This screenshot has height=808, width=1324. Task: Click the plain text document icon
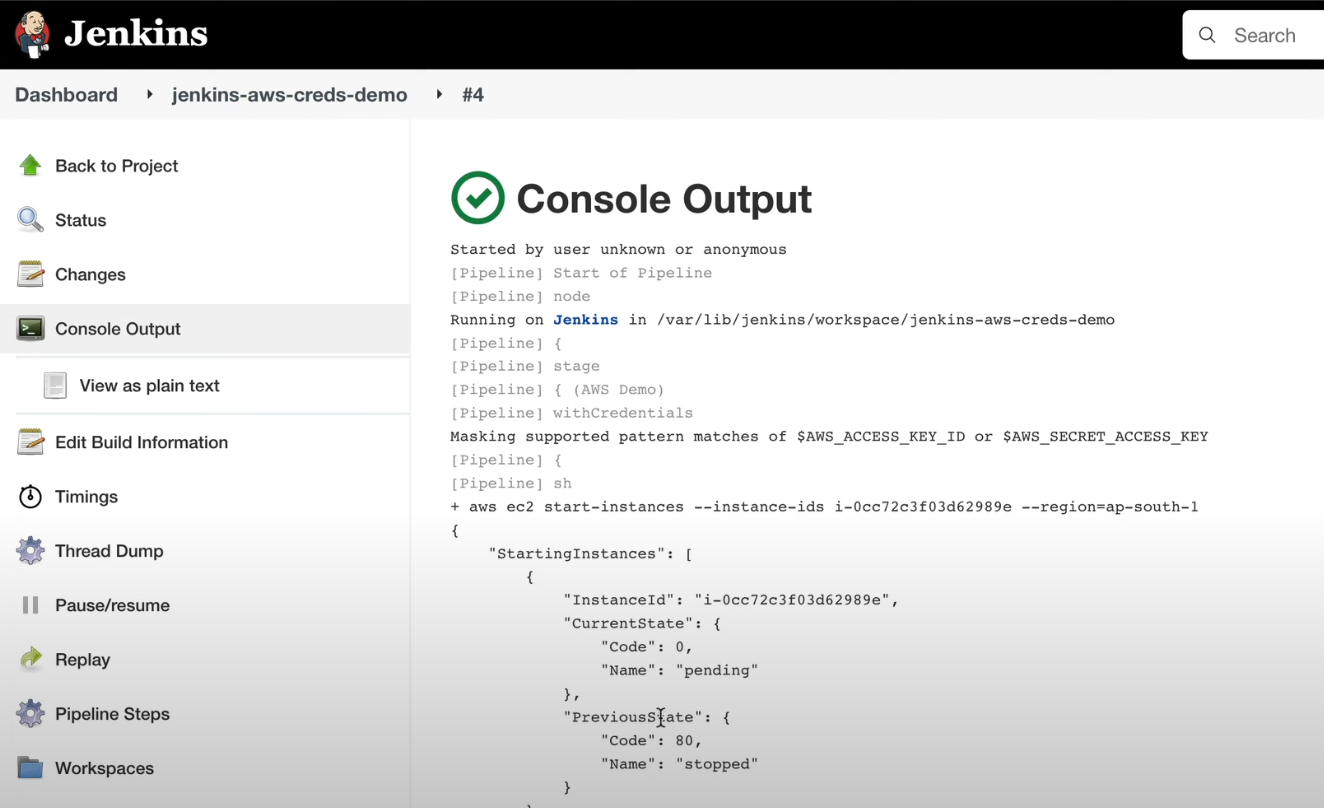[55, 385]
